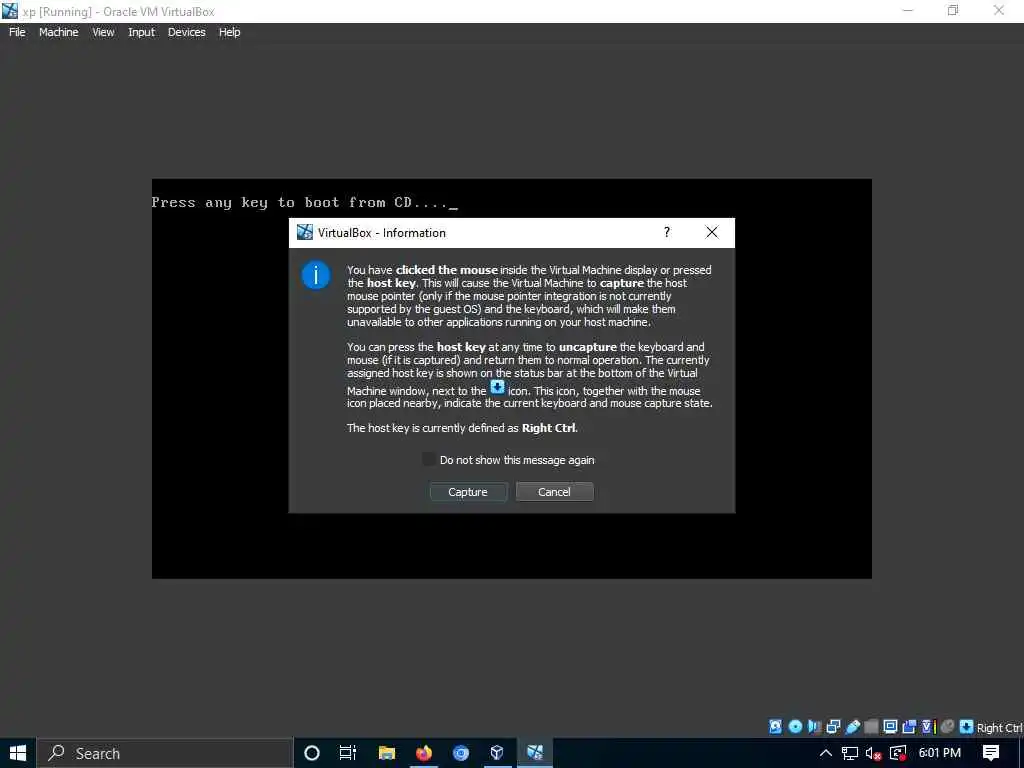
Task: Launch Firefox from taskbar
Action: point(424,753)
